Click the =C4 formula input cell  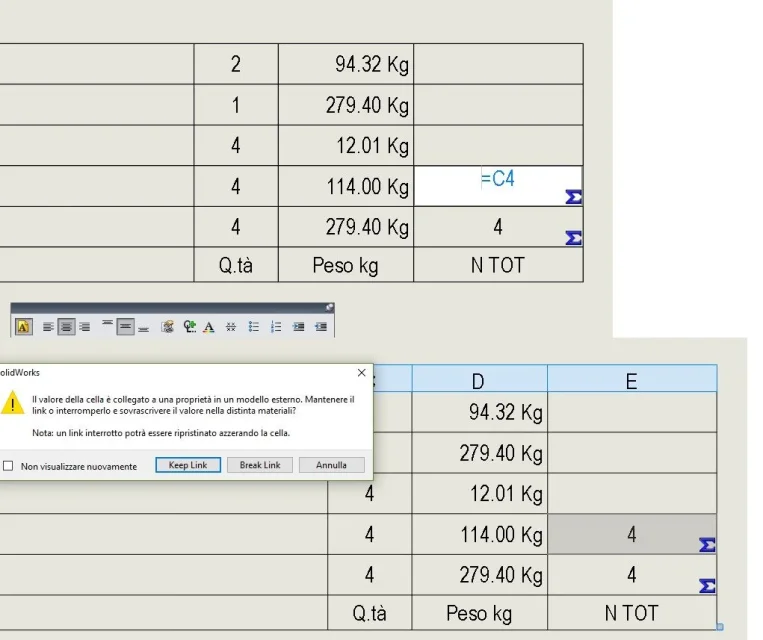[x=498, y=186]
